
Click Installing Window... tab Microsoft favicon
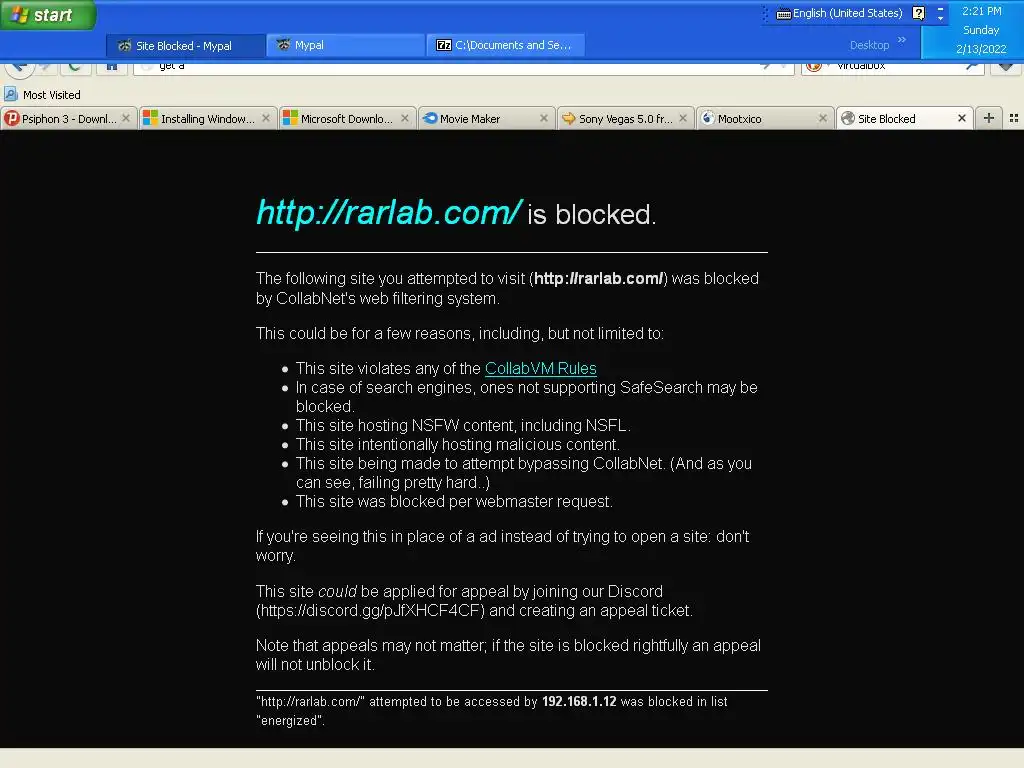(150, 118)
